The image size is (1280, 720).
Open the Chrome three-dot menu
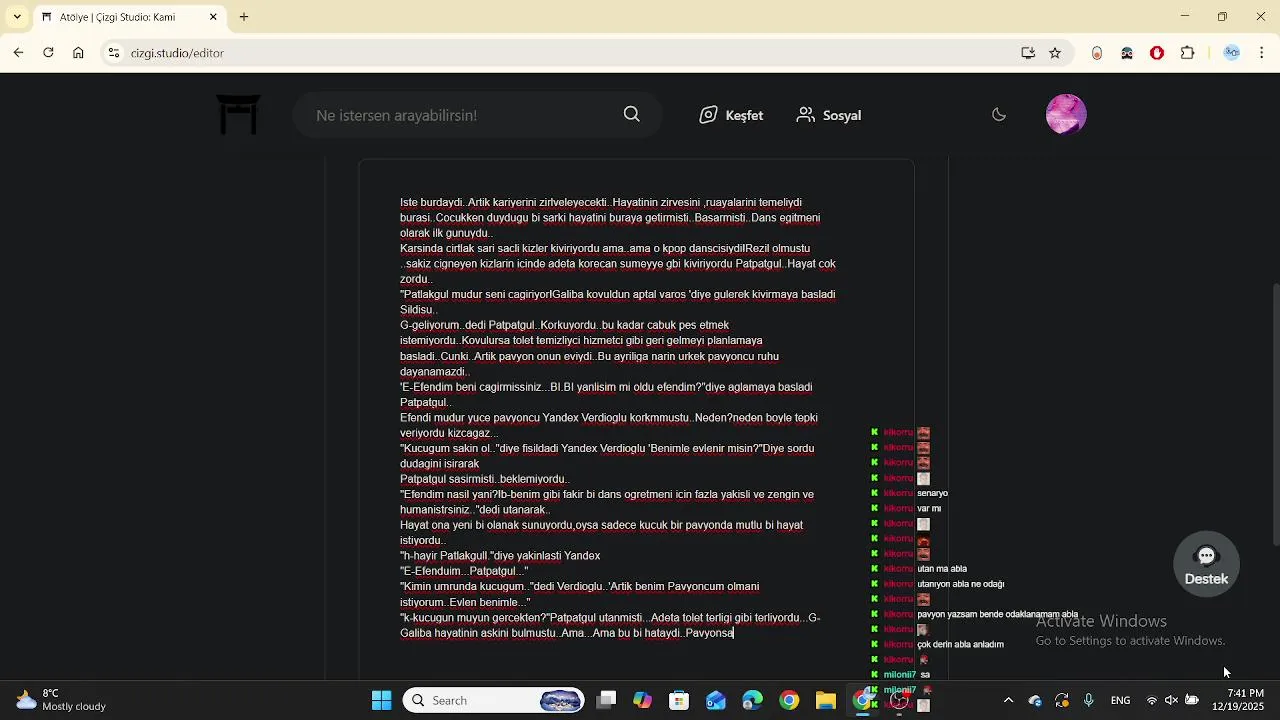(1262, 53)
